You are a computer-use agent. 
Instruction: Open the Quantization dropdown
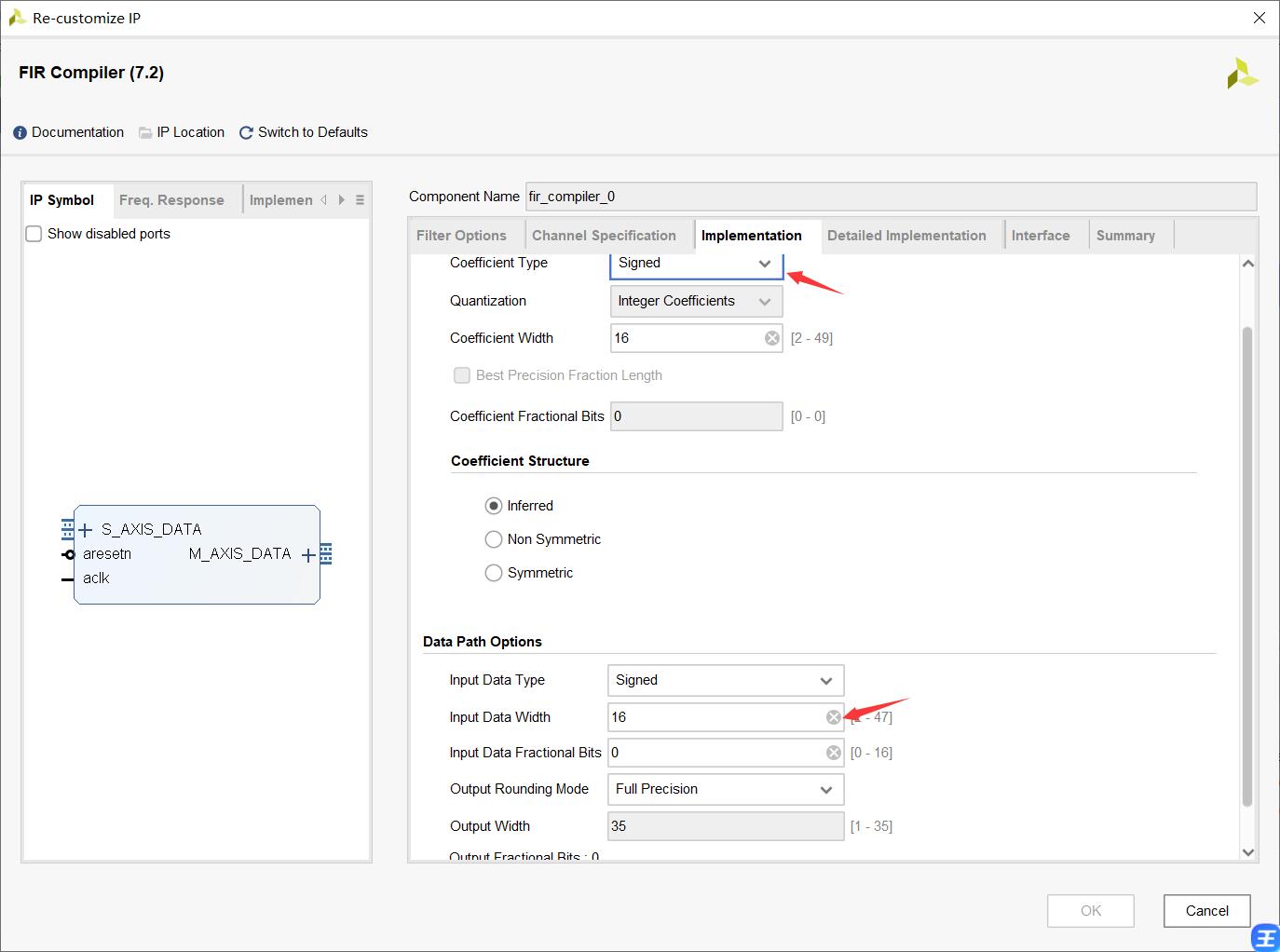(x=696, y=301)
